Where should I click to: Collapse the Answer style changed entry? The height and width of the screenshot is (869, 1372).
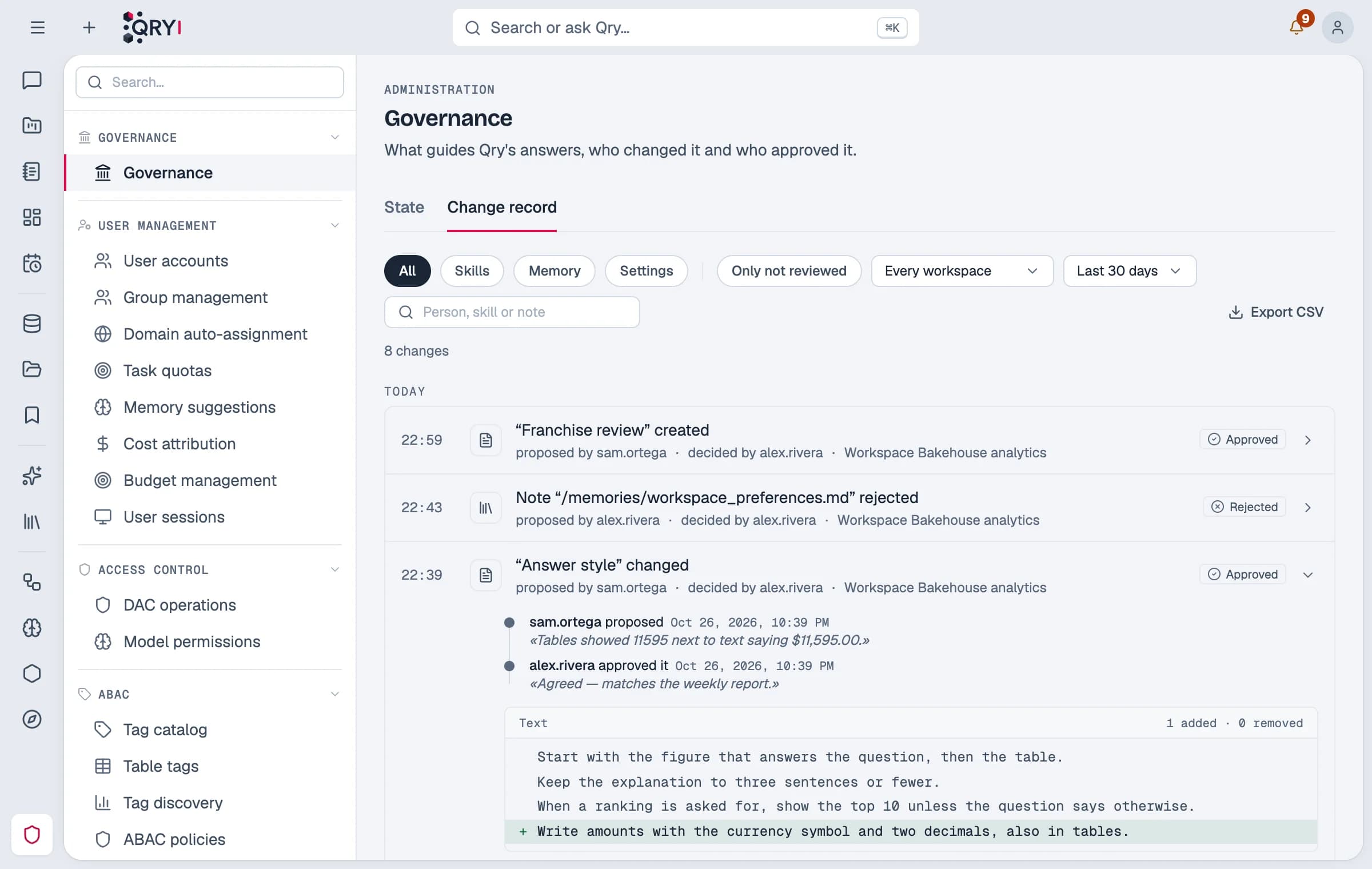[x=1307, y=575]
